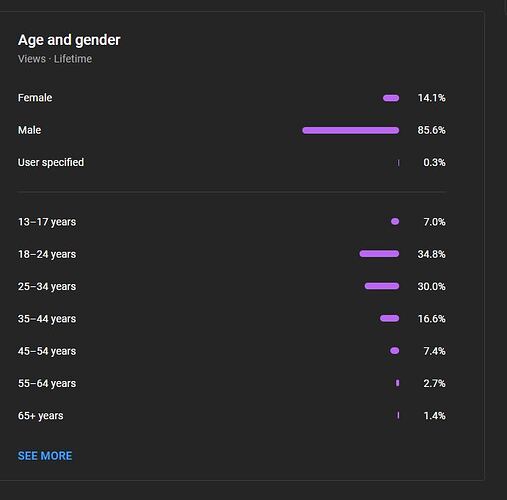Select the Female percentage bar
This screenshot has height=500, width=507.
391,98
